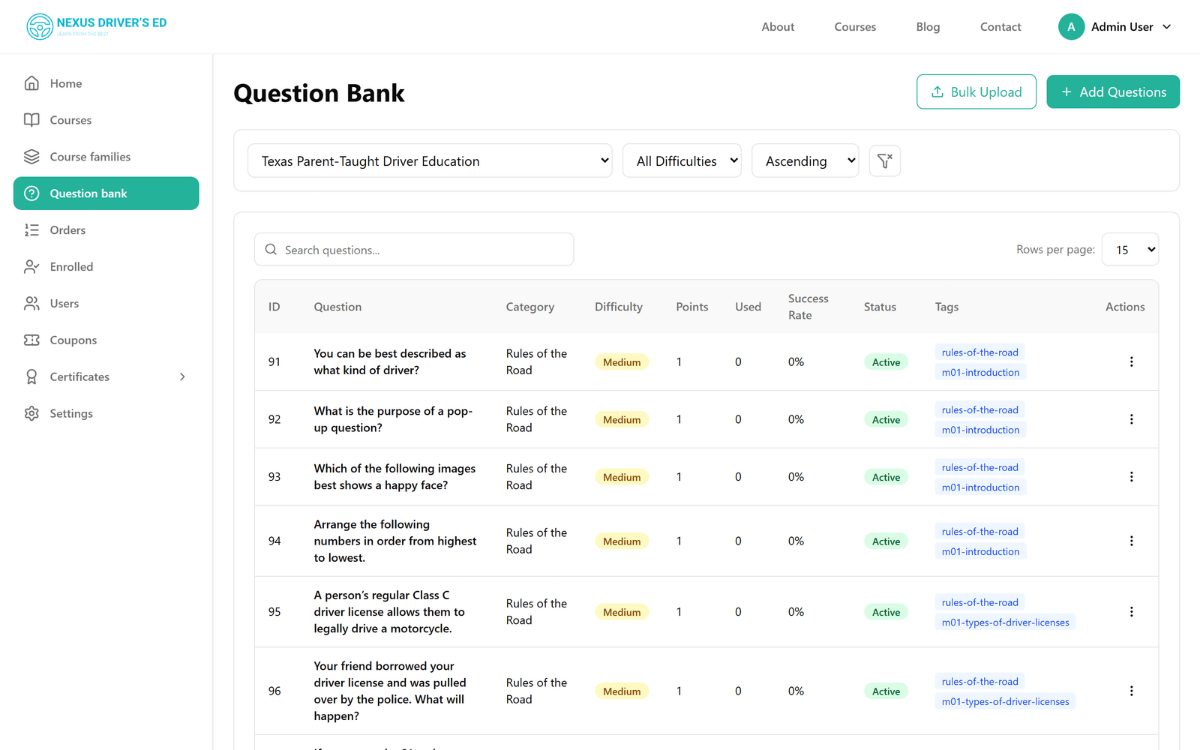Open the Contact page
Screen dimensions: 1200x750
click(x=1001, y=27)
